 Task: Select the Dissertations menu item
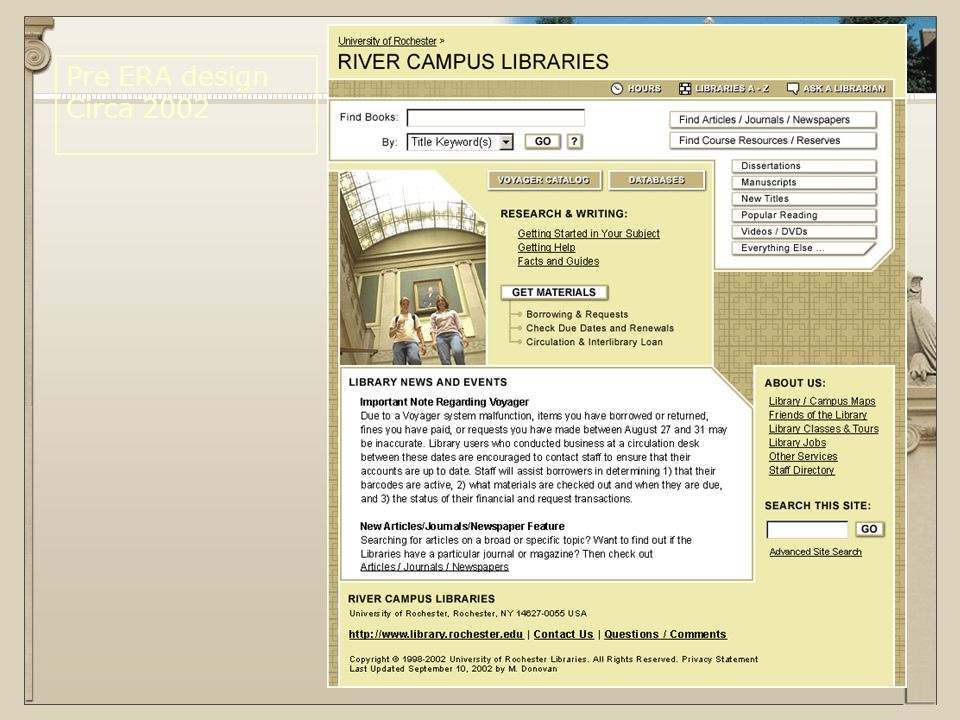(804, 166)
